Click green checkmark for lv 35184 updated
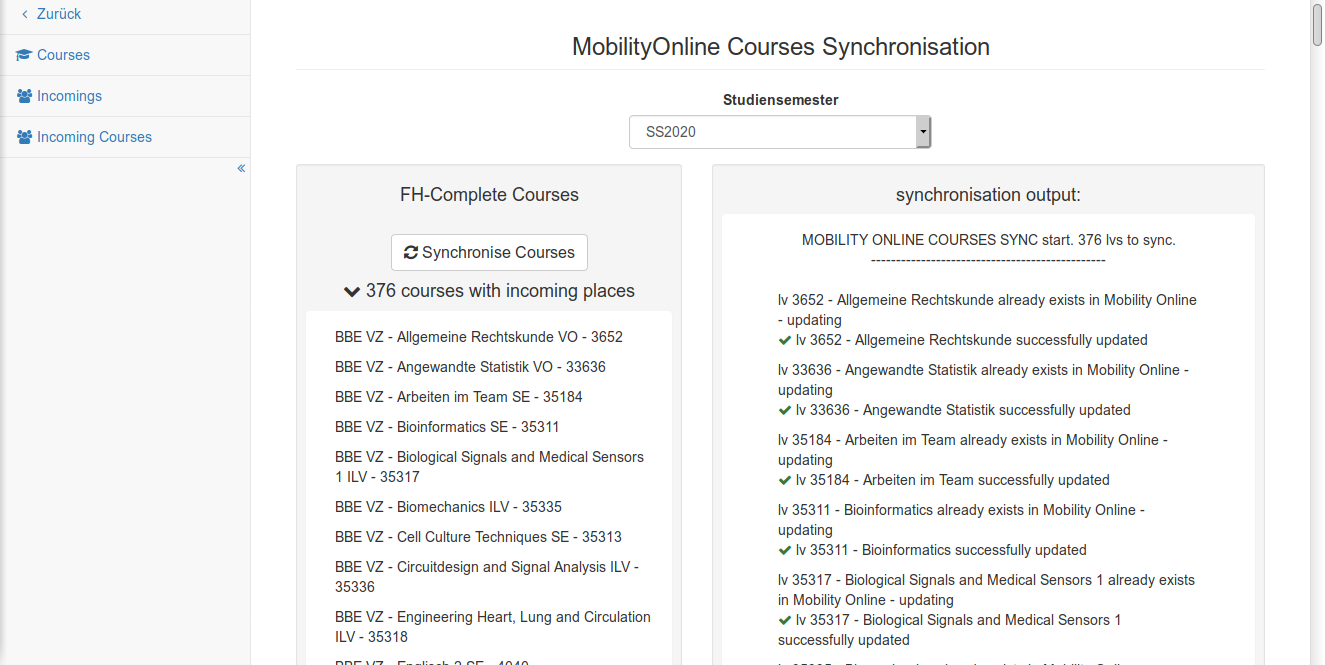This screenshot has height=665, width=1325. (x=785, y=480)
